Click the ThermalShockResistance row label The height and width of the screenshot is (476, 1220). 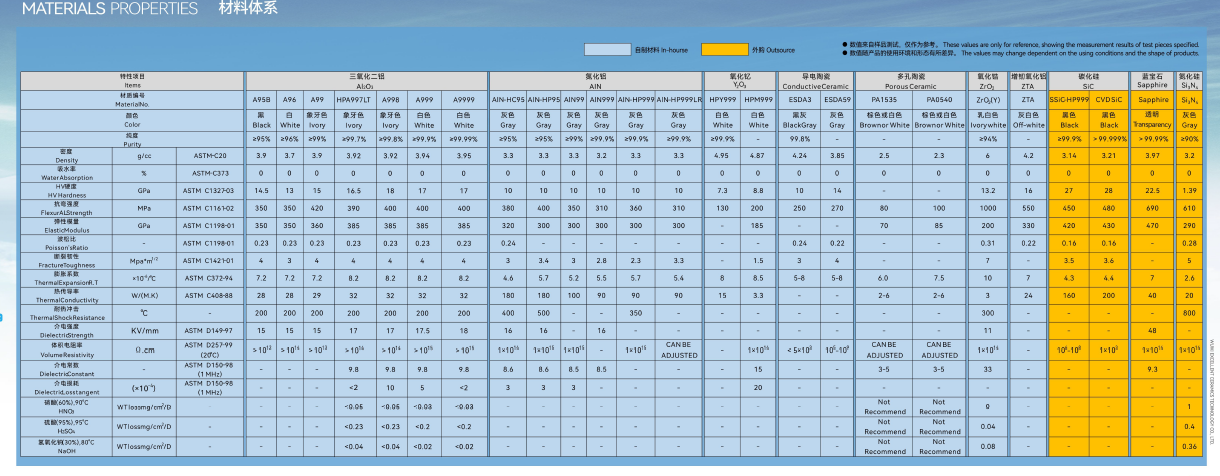tap(66, 312)
